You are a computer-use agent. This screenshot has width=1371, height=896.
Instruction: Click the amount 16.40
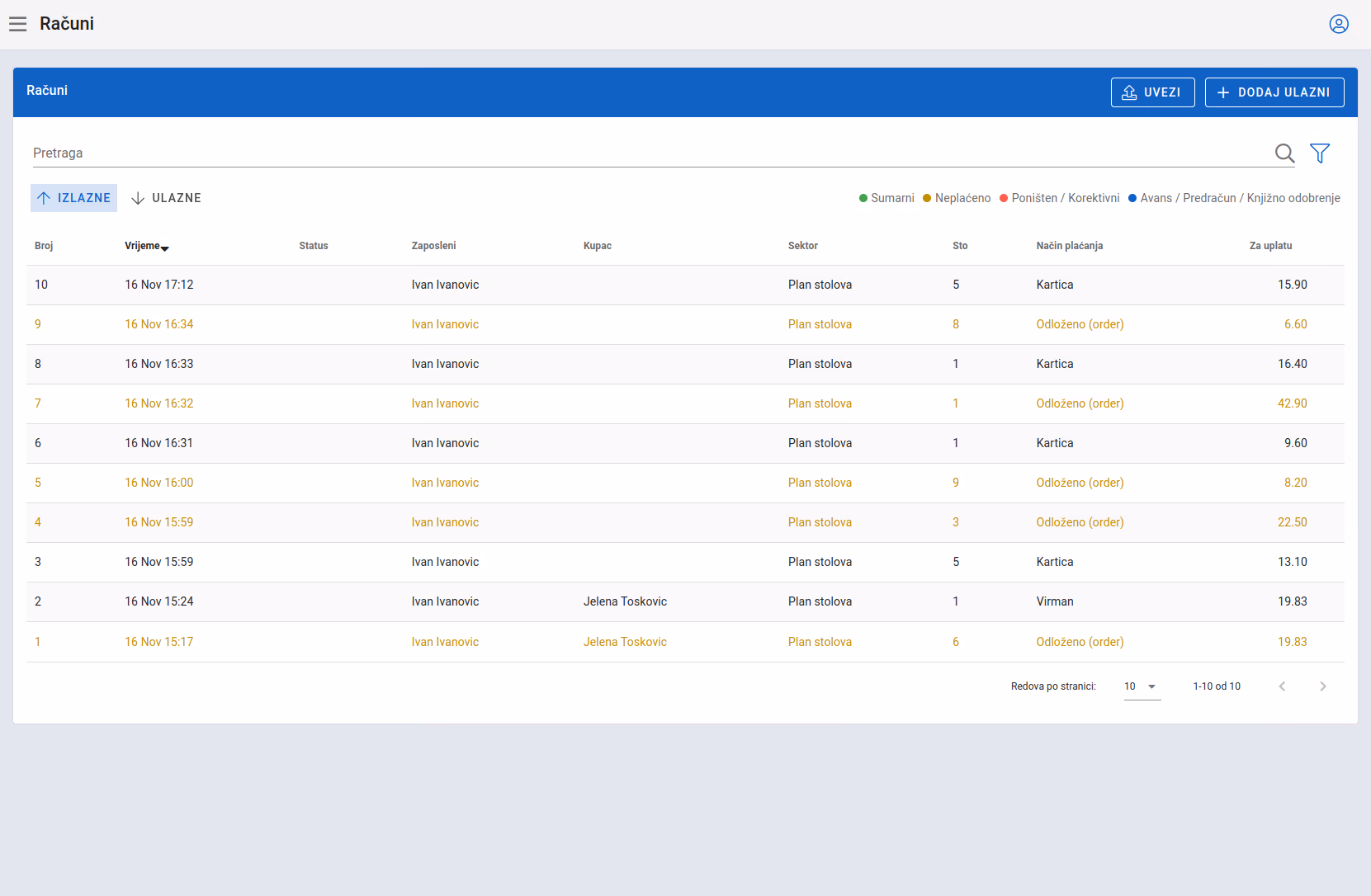[x=1293, y=364]
